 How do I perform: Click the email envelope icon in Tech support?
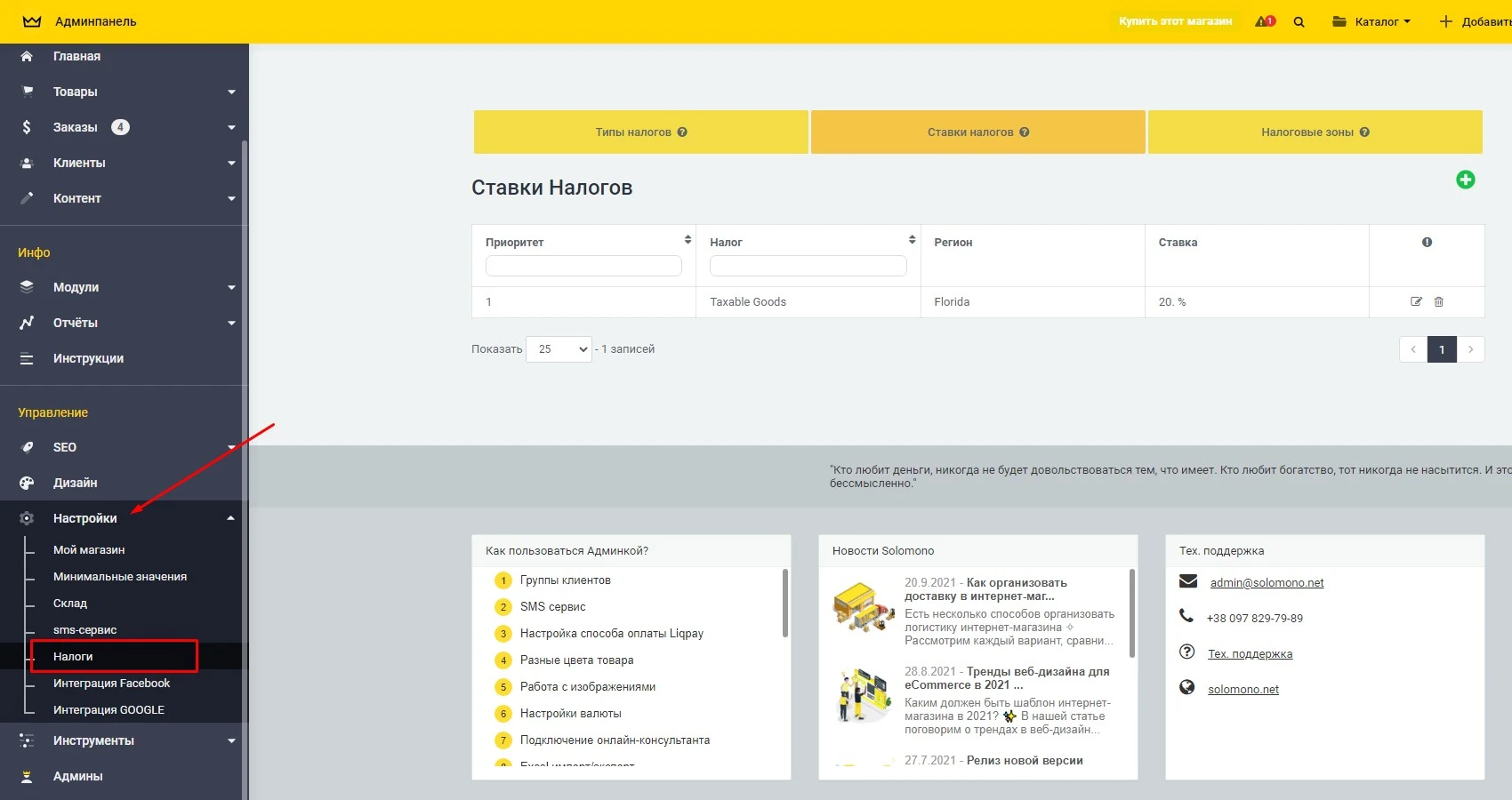1186,581
